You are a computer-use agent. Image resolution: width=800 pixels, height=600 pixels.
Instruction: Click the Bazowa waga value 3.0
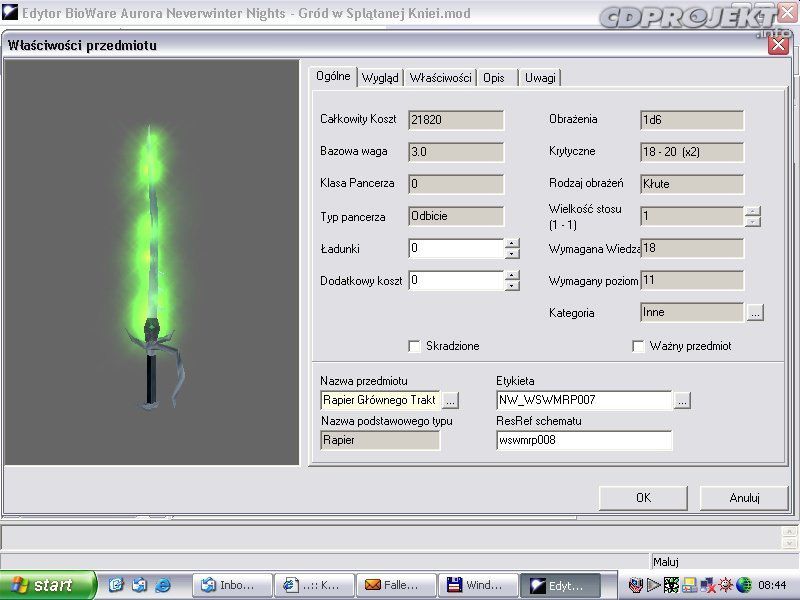tap(456, 152)
